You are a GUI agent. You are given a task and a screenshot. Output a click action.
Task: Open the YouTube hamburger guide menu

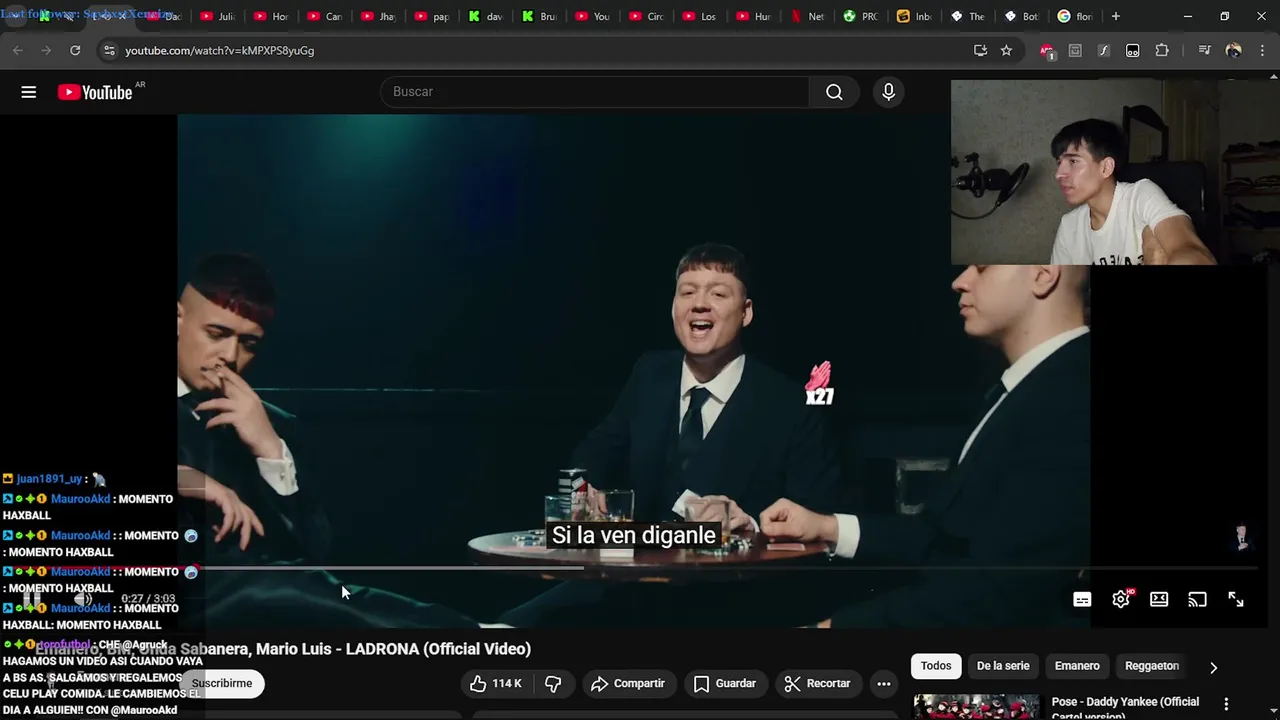pyautogui.click(x=29, y=92)
